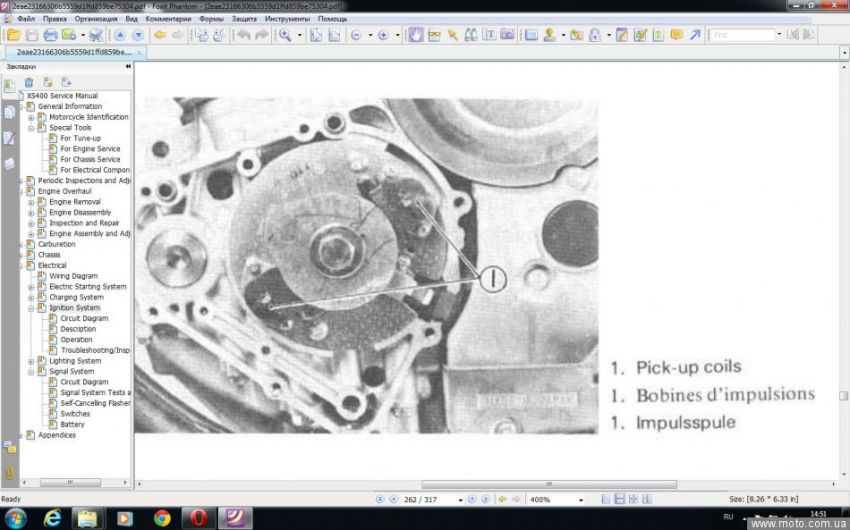Image resolution: width=850 pixels, height=530 pixels.
Task: Open the Комментарии menu
Action: [169, 19]
